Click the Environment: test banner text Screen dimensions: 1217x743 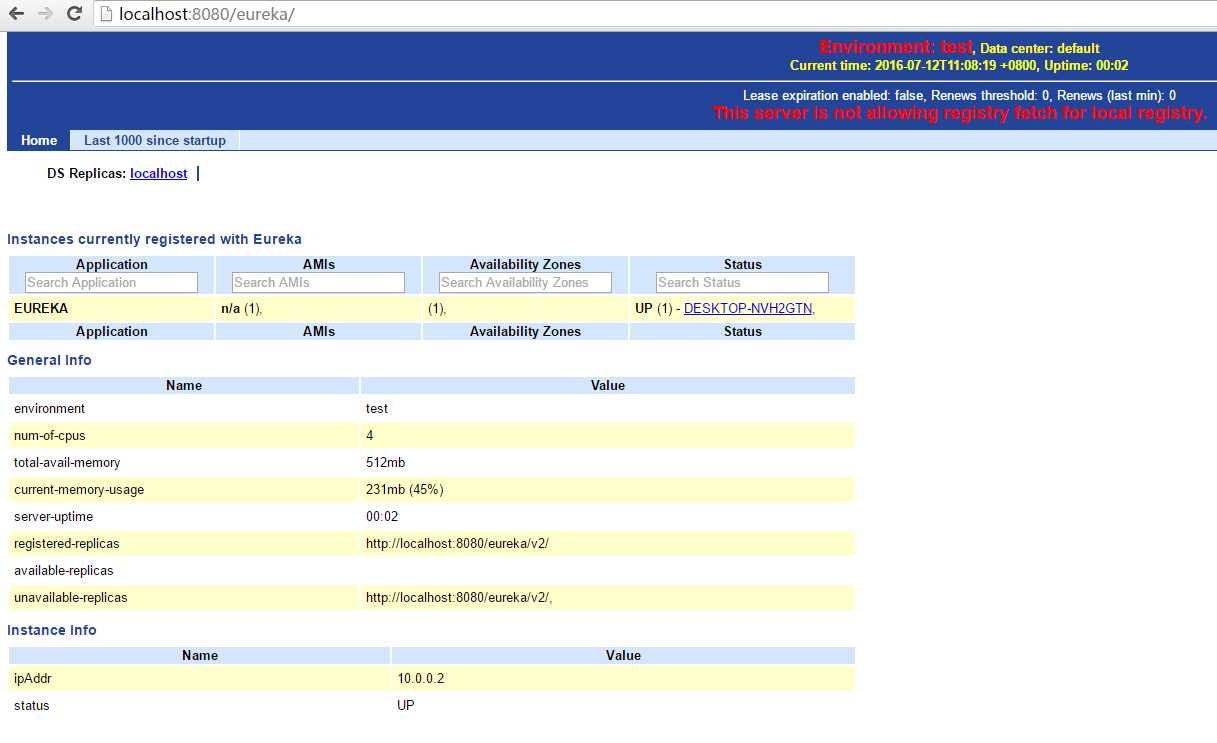(x=896, y=47)
